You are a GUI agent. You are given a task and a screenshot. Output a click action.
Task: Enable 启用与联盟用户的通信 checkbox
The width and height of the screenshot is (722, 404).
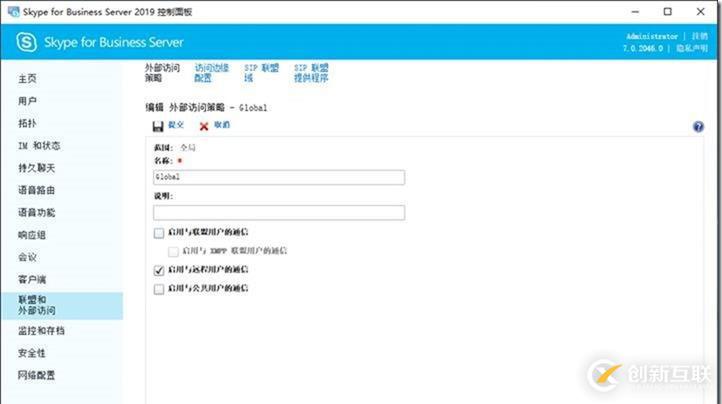point(159,233)
